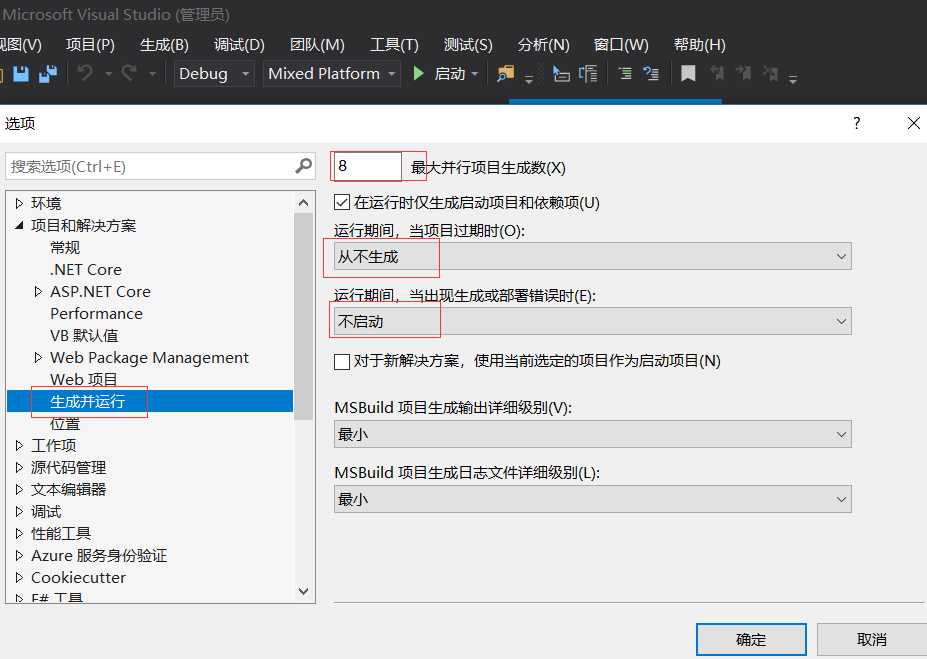927x659 pixels.
Task: Open the 启动 button dropdown arrow
Action: coord(475,74)
